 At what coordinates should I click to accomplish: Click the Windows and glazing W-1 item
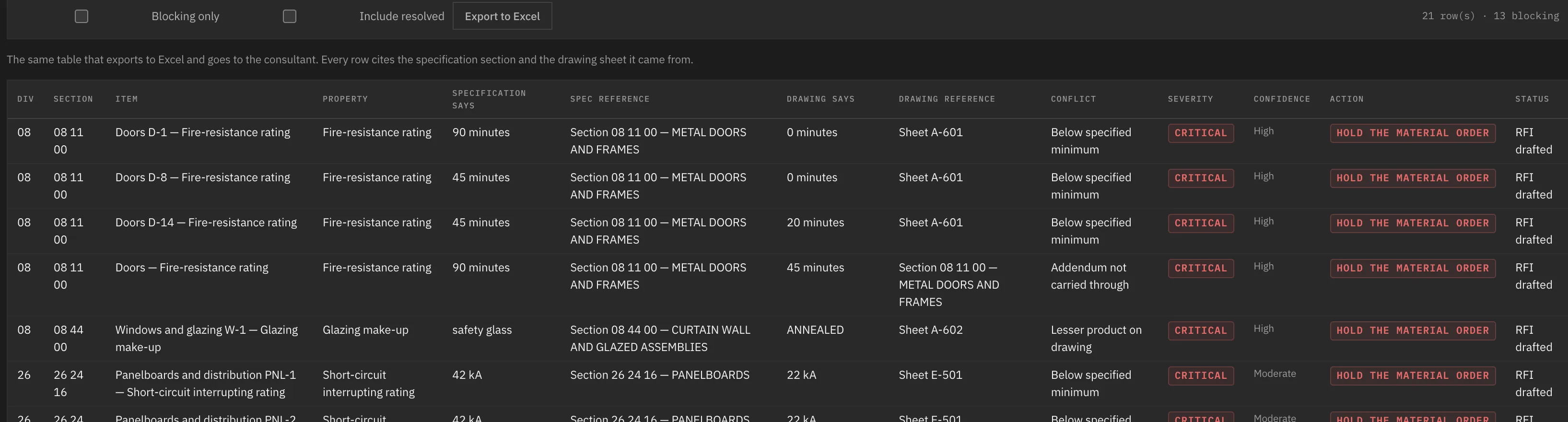point(206,338)
